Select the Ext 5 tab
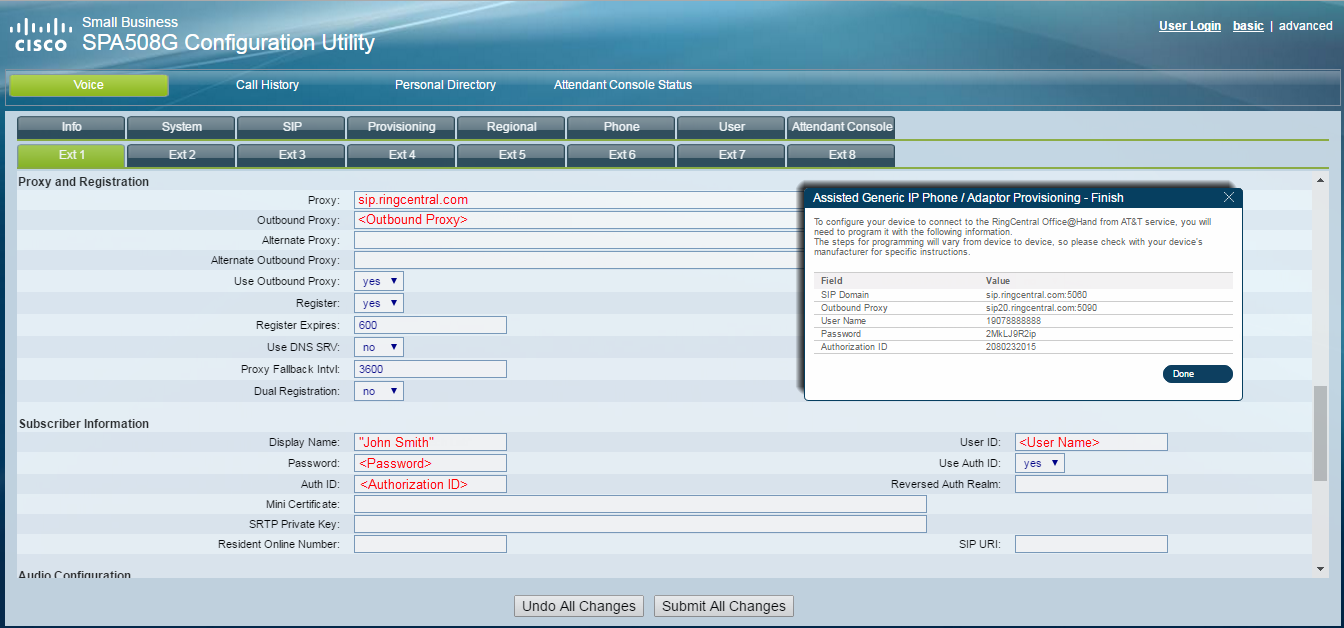1344x628 pixels. pos(511,155)
